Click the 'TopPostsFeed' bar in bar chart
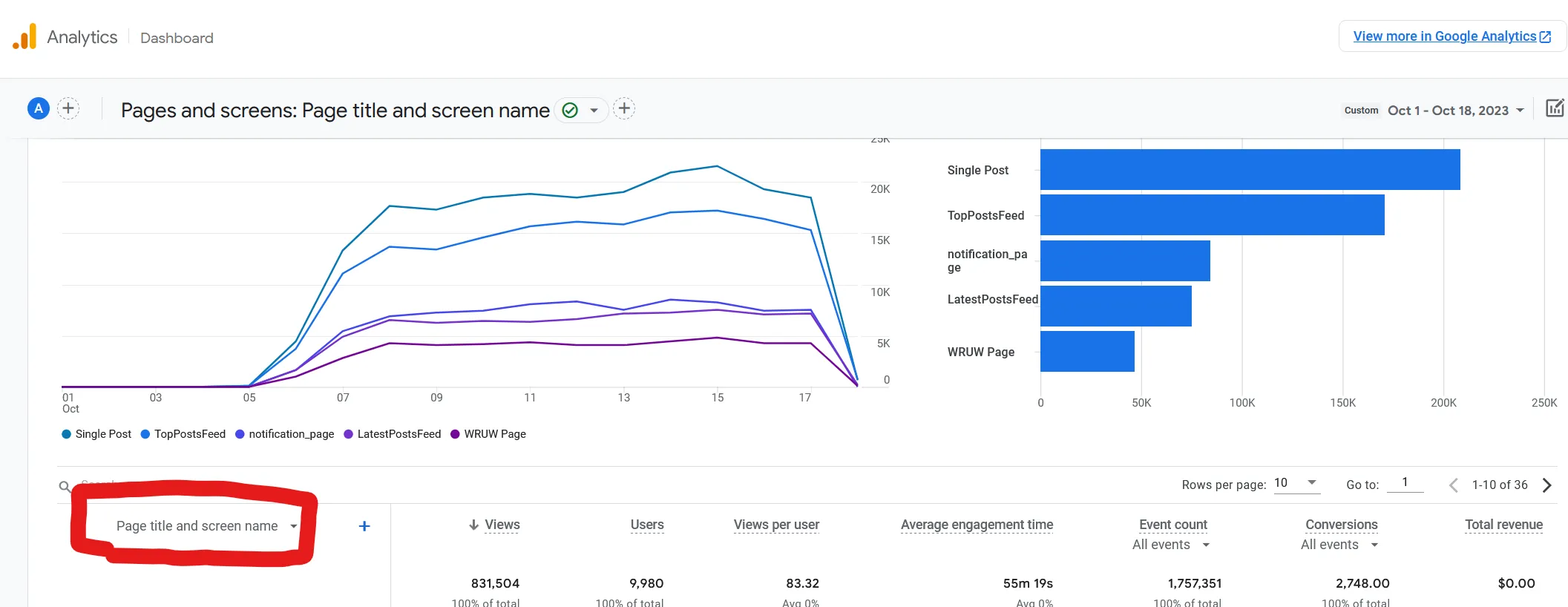Screen dimensions: 1568x607 (1213, 214)
